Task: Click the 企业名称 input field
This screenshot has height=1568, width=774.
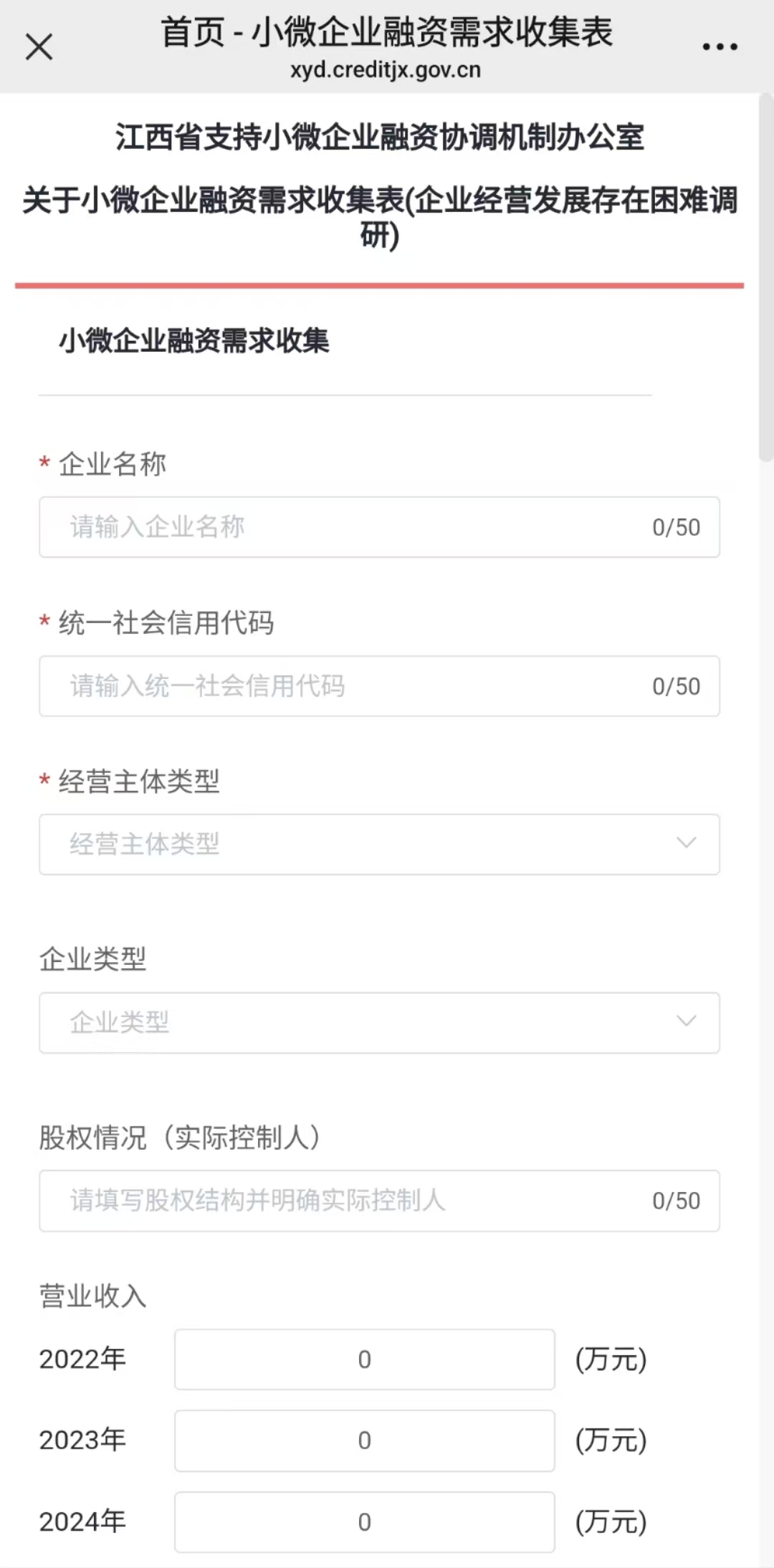Action: coord(344,527)
